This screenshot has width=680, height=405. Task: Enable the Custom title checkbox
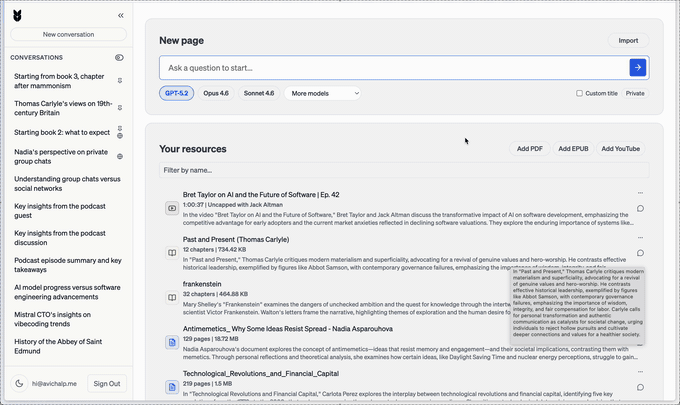pos(579,93)
